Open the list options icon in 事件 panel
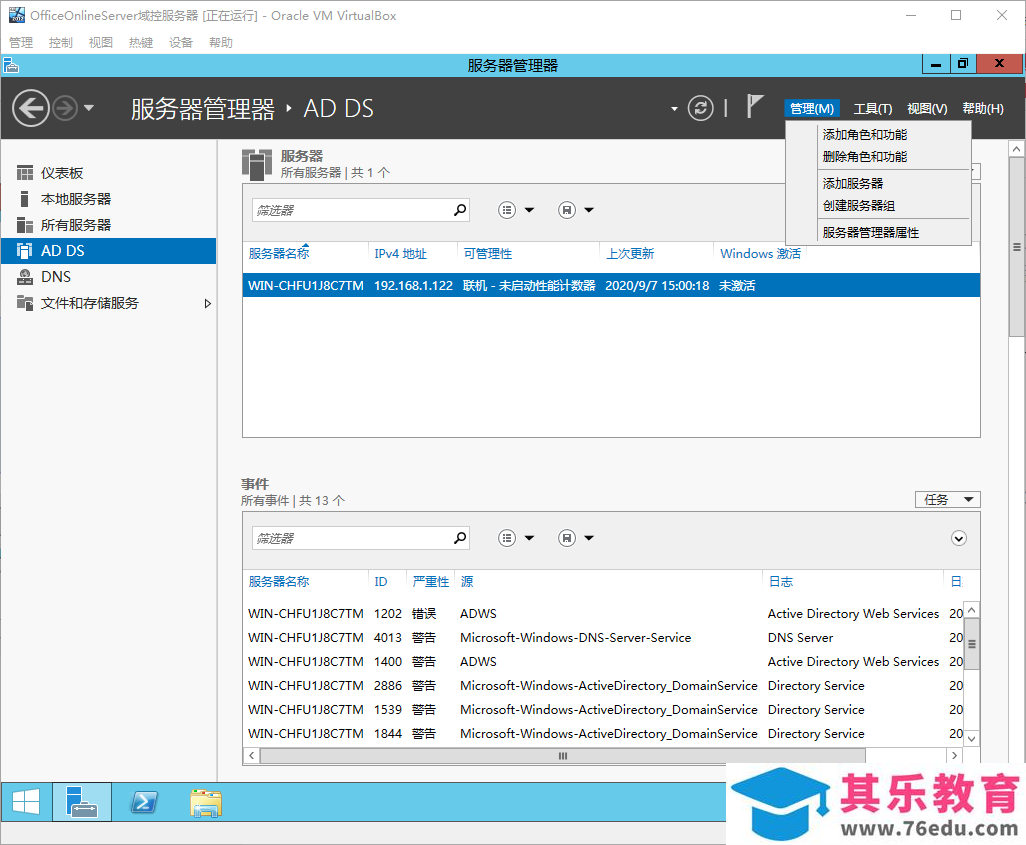This screenshot has height=845, width=1026. [507, 538]
